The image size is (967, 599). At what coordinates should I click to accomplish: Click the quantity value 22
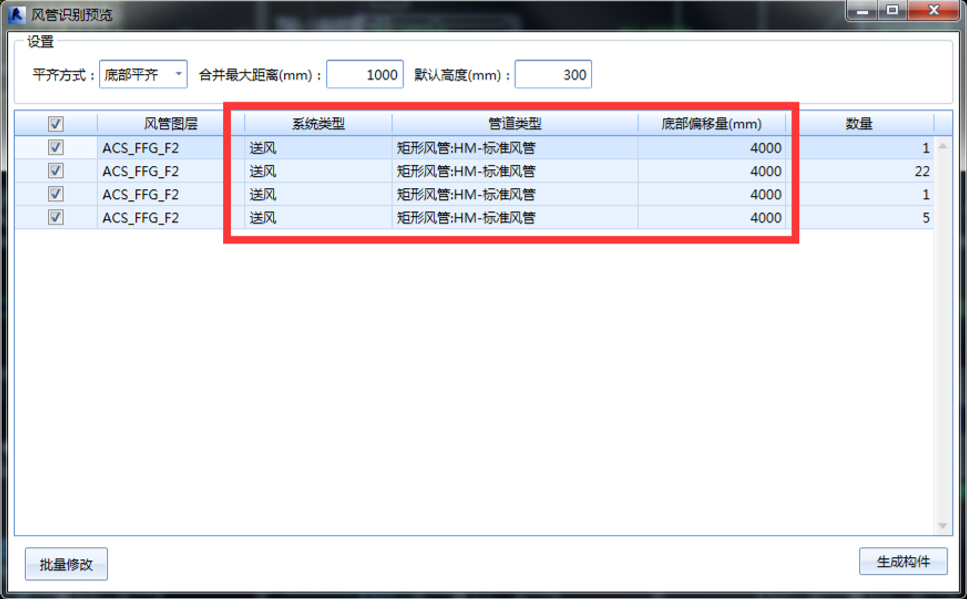click(x=922, y=171)
